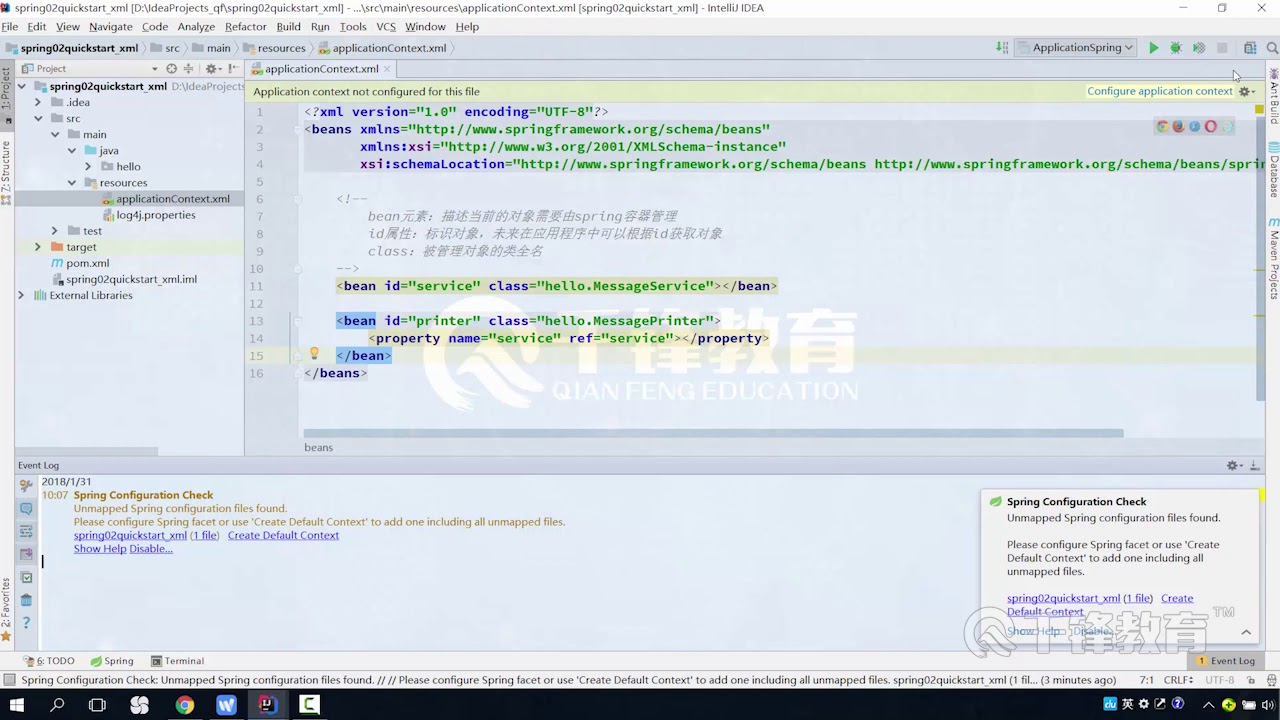The height and width of the screenshot is (720, 1280).
Task: Hide the Project tool window
Action: click(233, 69)
